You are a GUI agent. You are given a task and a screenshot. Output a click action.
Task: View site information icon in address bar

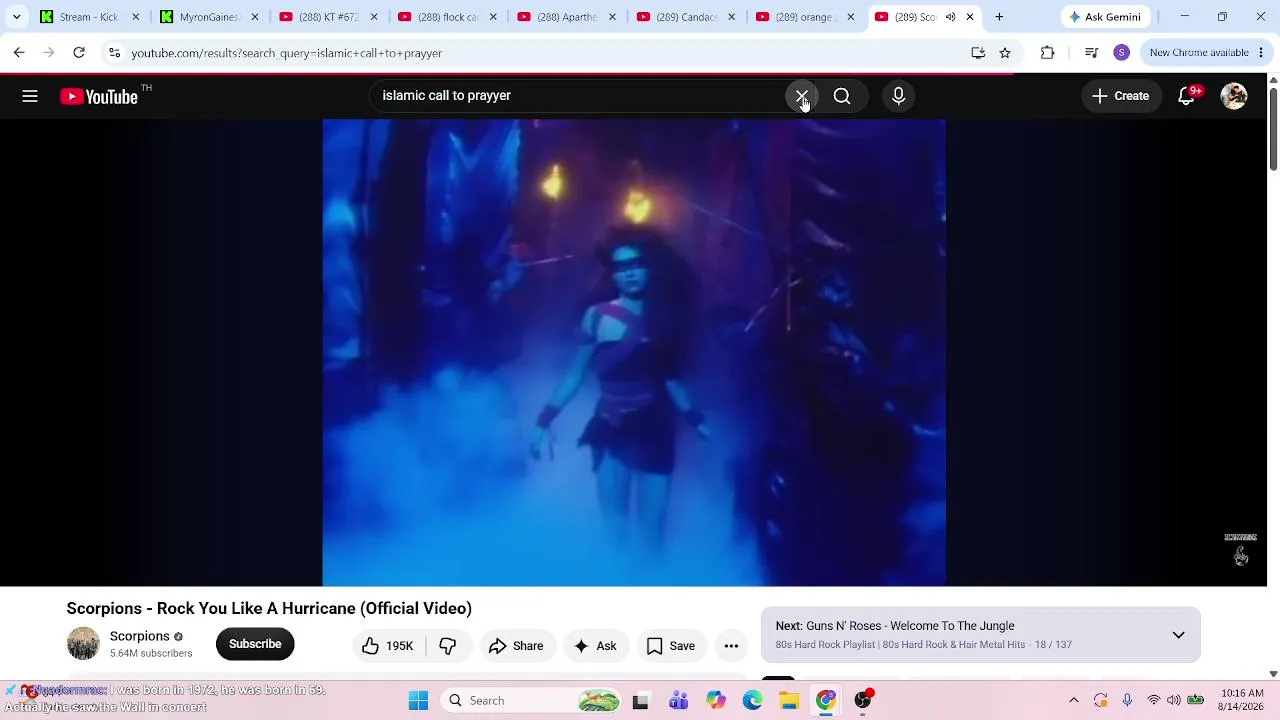tap(115, 53)
